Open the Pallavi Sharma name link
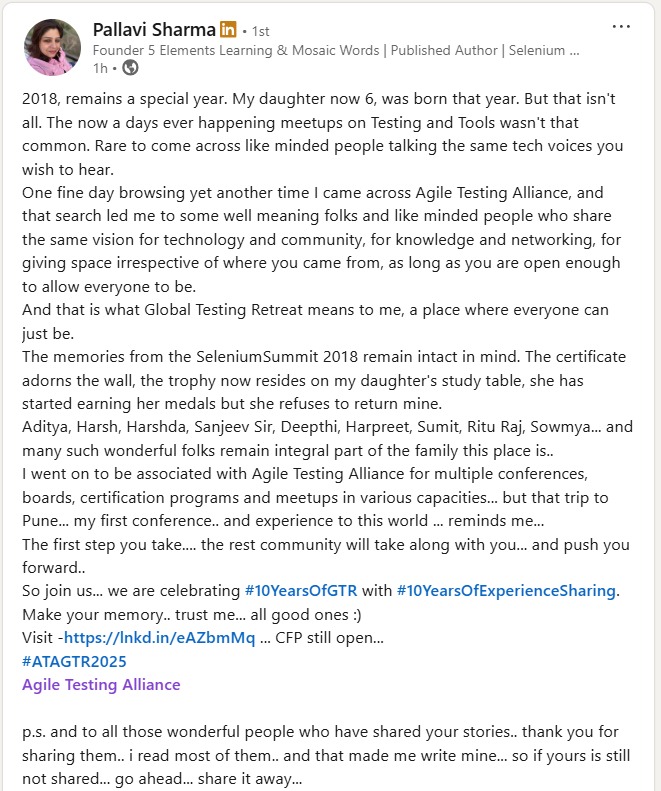 (153, 30)
